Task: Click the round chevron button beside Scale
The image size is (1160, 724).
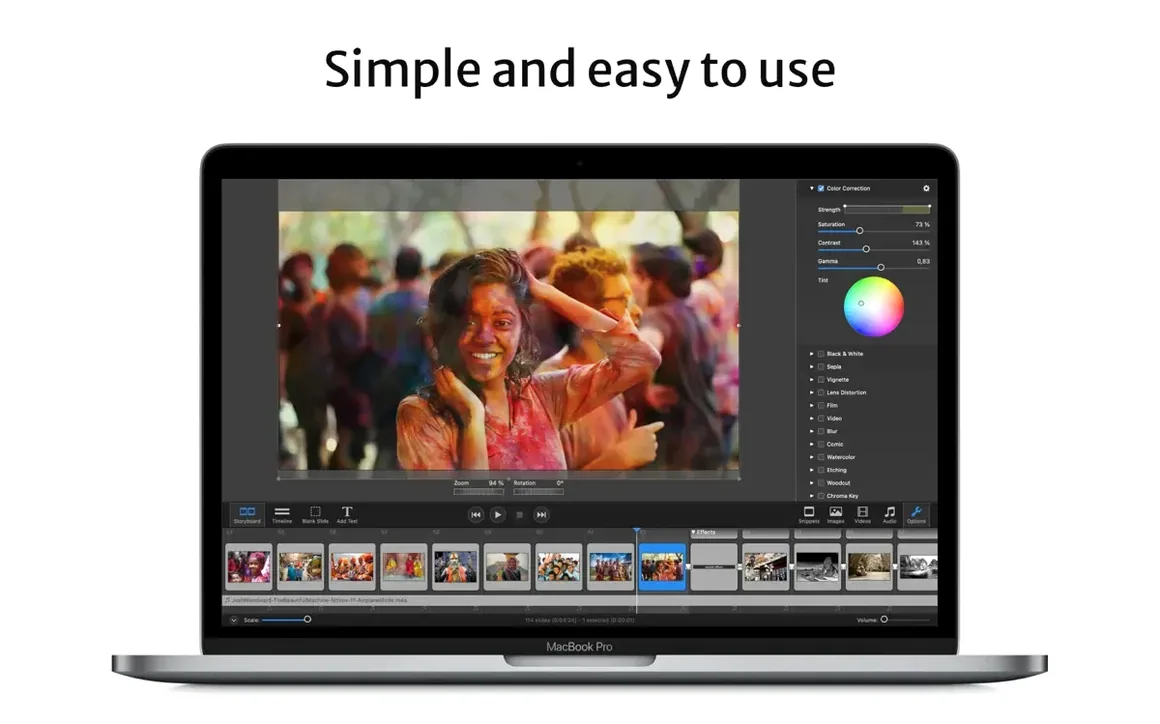Action: click(234, 620)
